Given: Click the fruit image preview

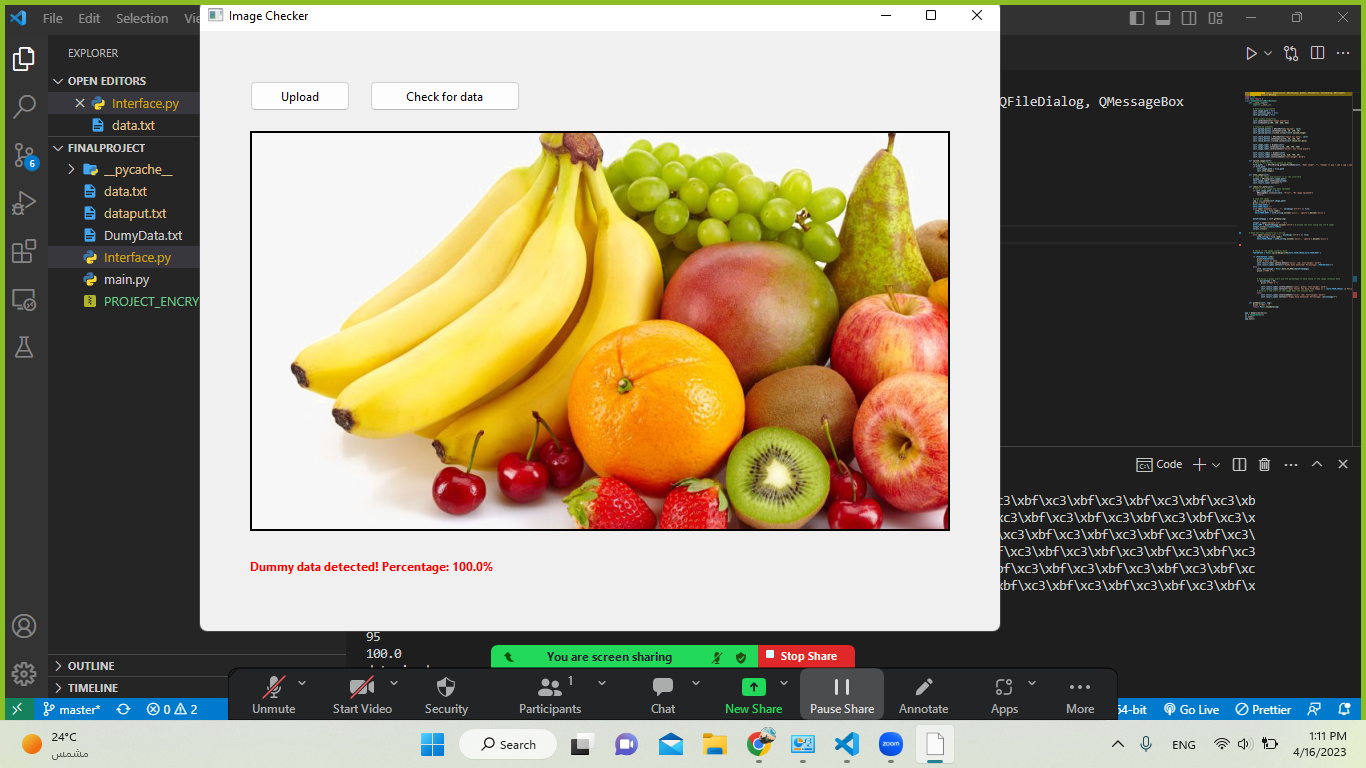Looking at the screenshot, I should coord(599,330).
